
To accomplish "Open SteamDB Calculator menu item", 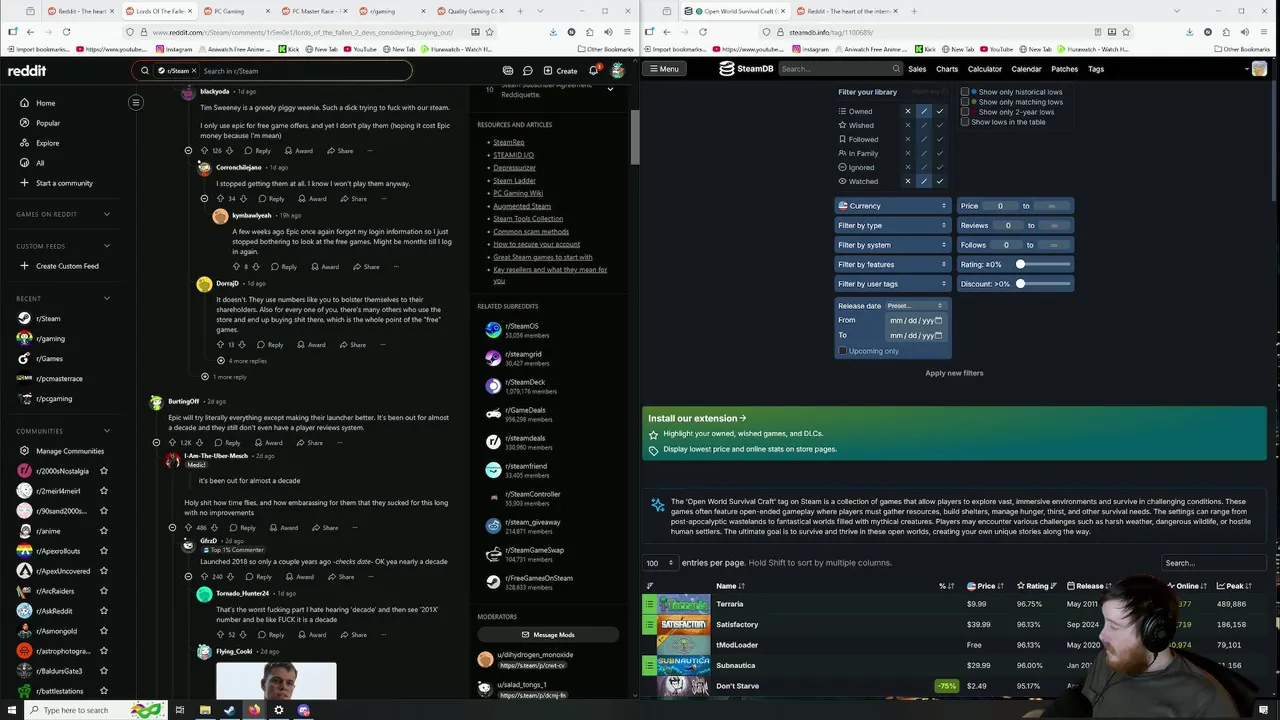I will (x=984, y=69).
